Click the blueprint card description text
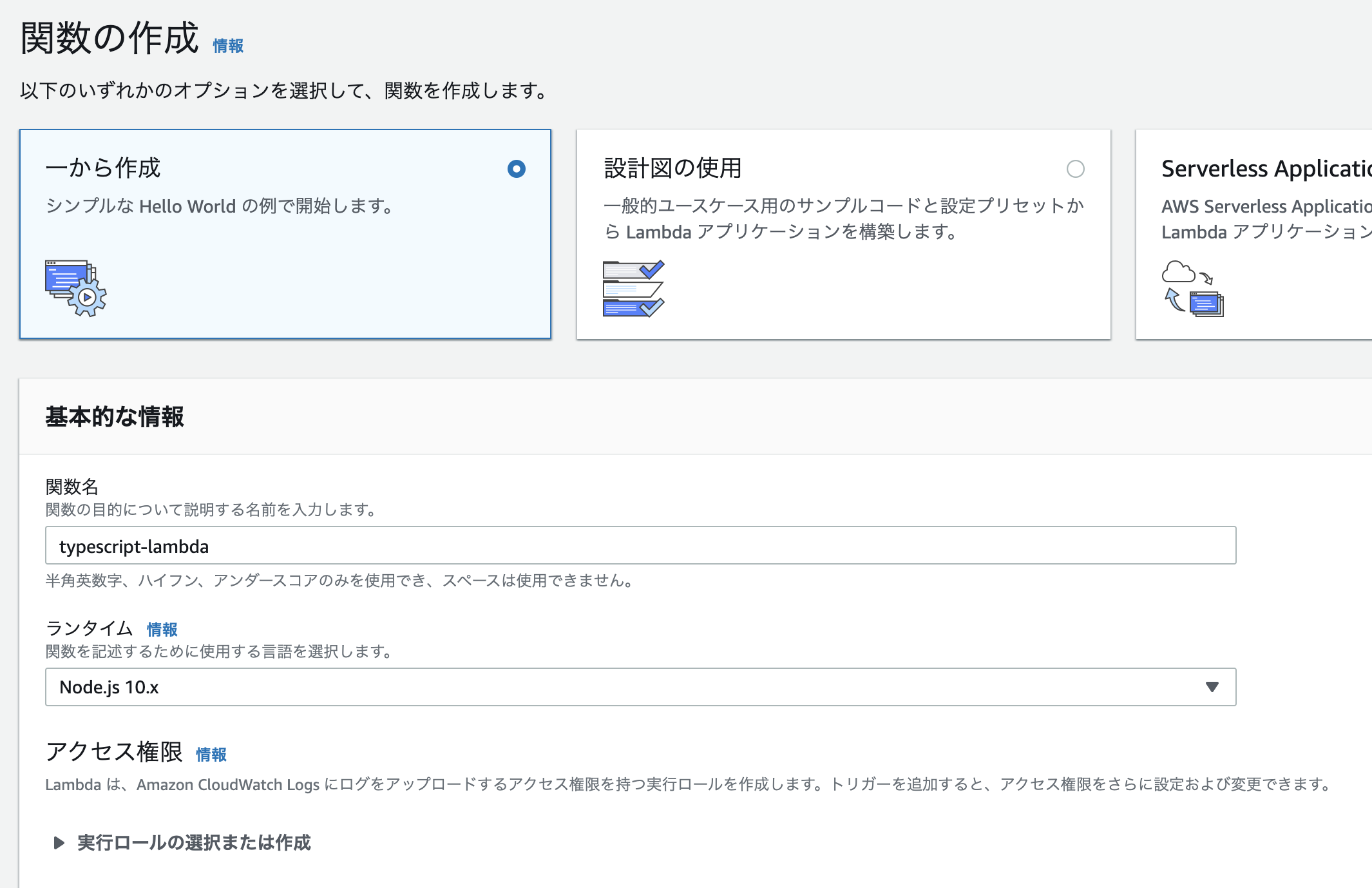The width and height of the screenshot is (1372, 888). pos(843,218)
